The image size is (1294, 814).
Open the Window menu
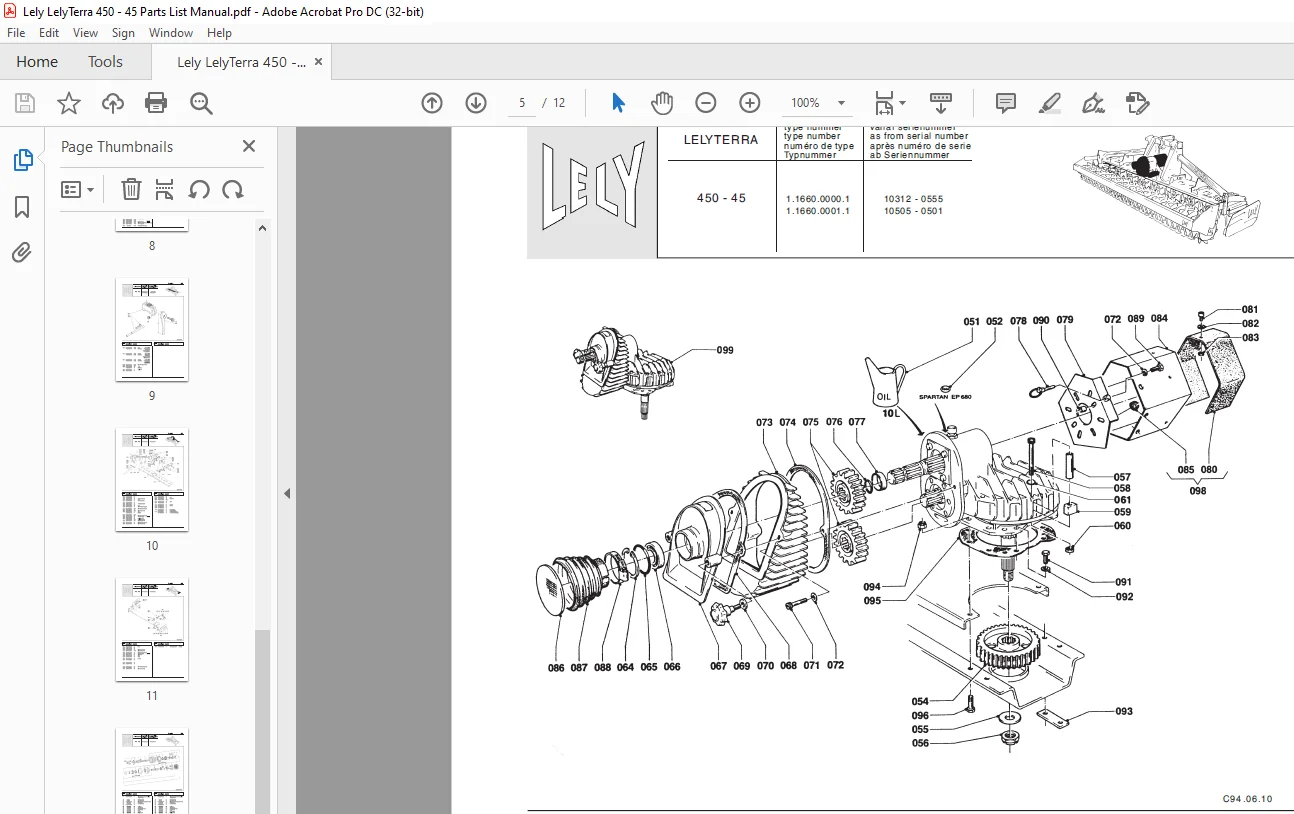[x=171, y=33]
